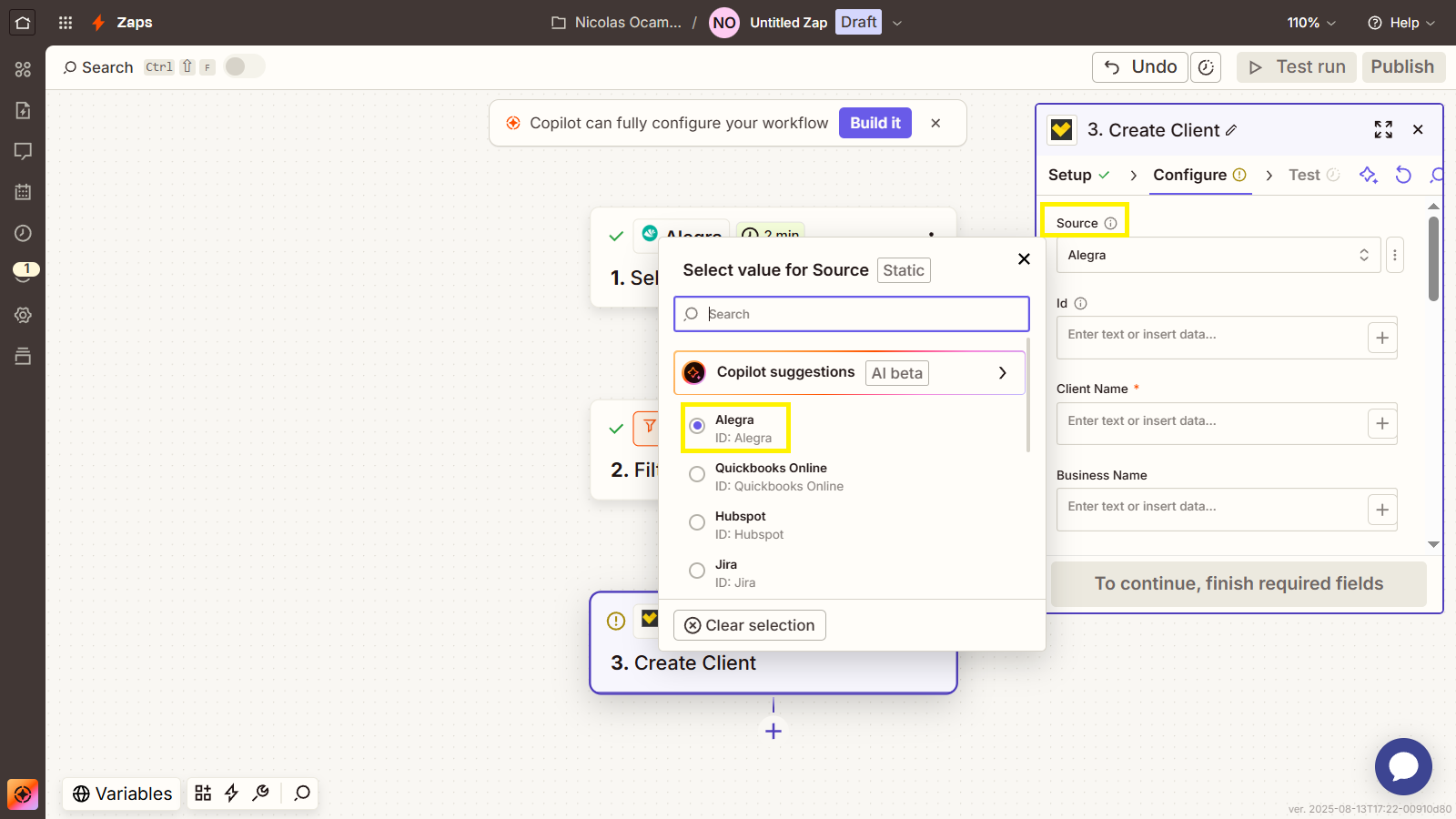1456x819 pixels.
Task: Click Clear selection button
Action: click(x=750, y=625)
